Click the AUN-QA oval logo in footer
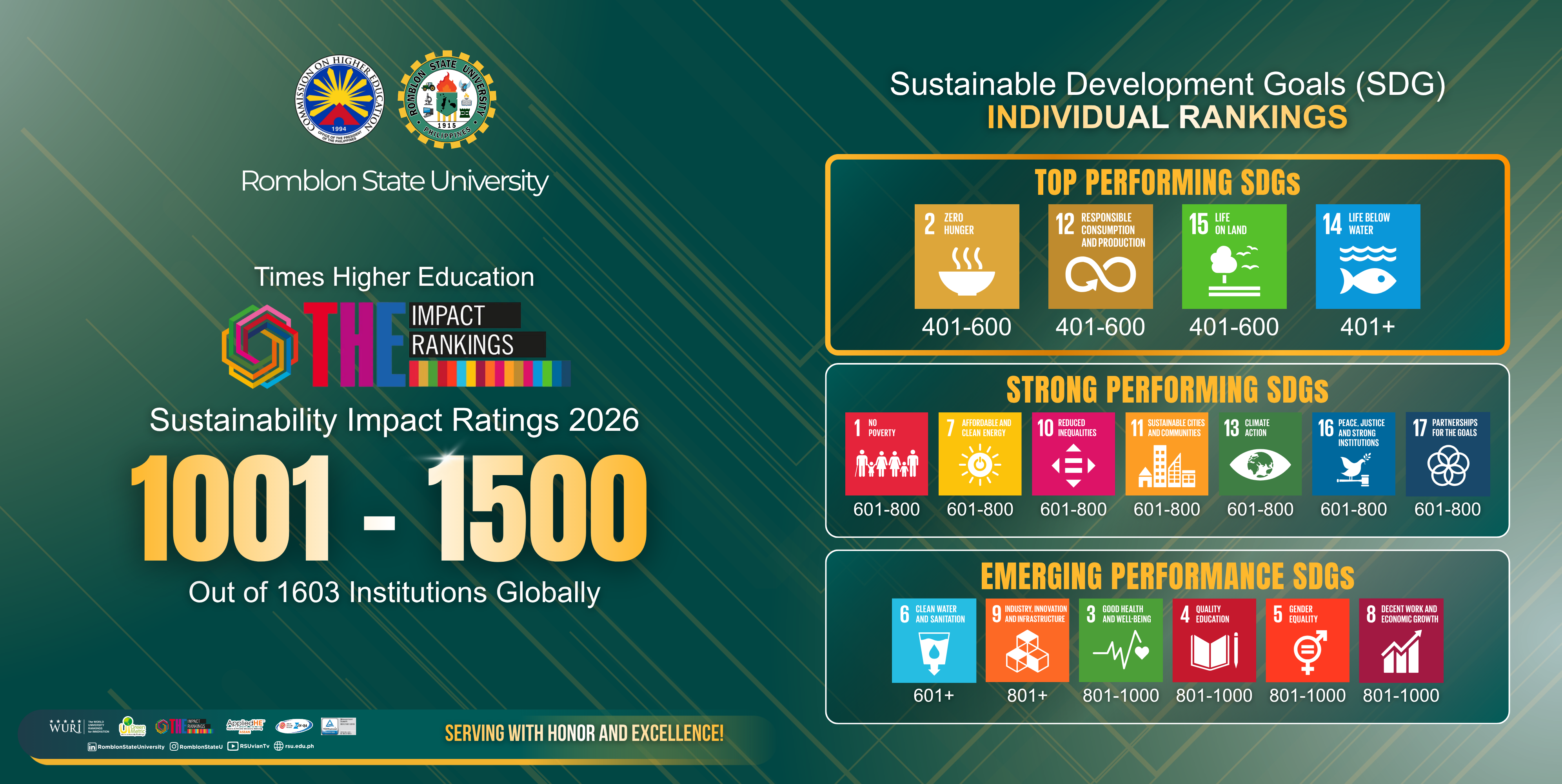The height and width of the screenshot is (784, 1562). pyautogui.click(x=294, y=726)
